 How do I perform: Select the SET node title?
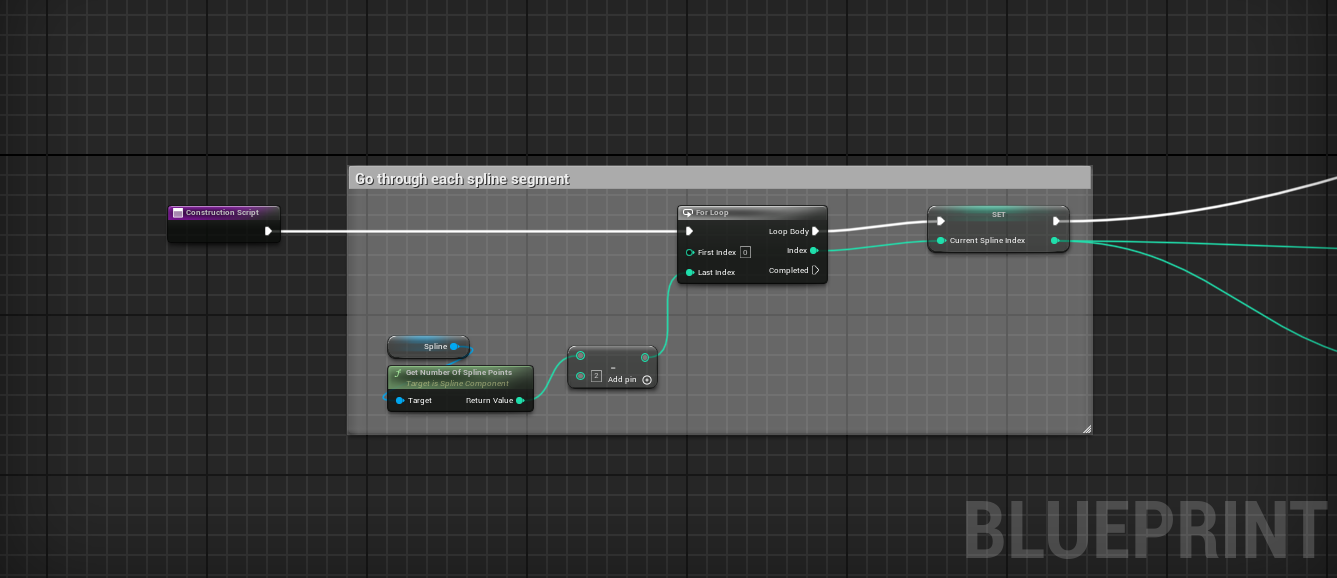coord(998,214)
